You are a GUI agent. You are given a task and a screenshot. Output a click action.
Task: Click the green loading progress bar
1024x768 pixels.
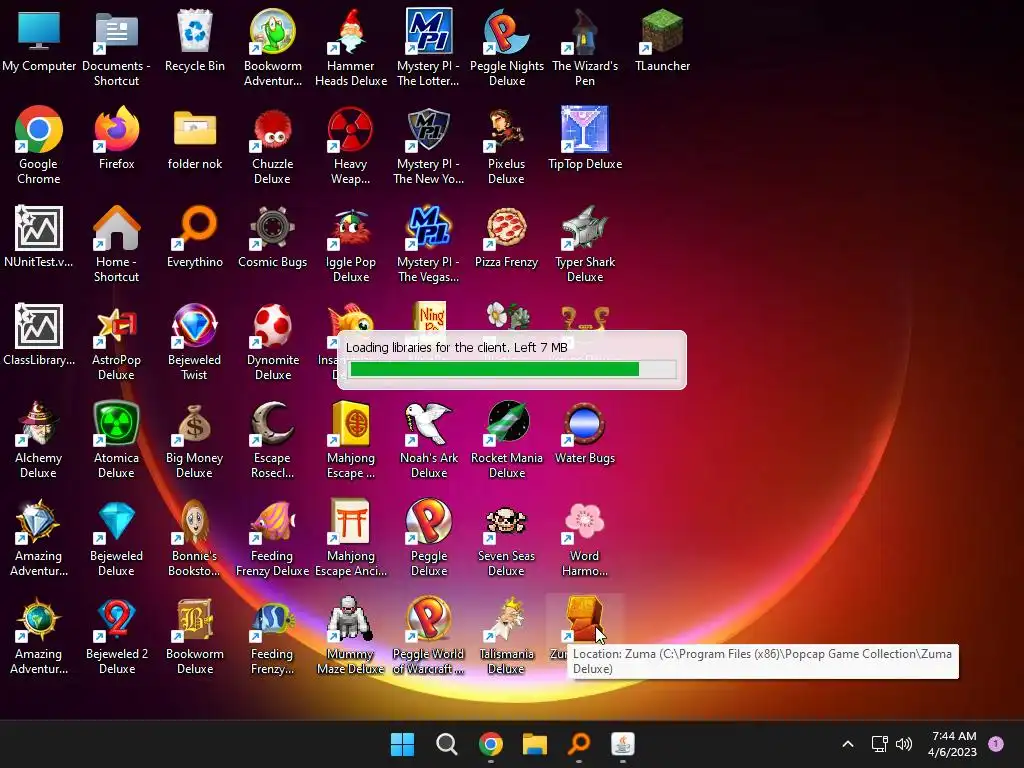513,369
